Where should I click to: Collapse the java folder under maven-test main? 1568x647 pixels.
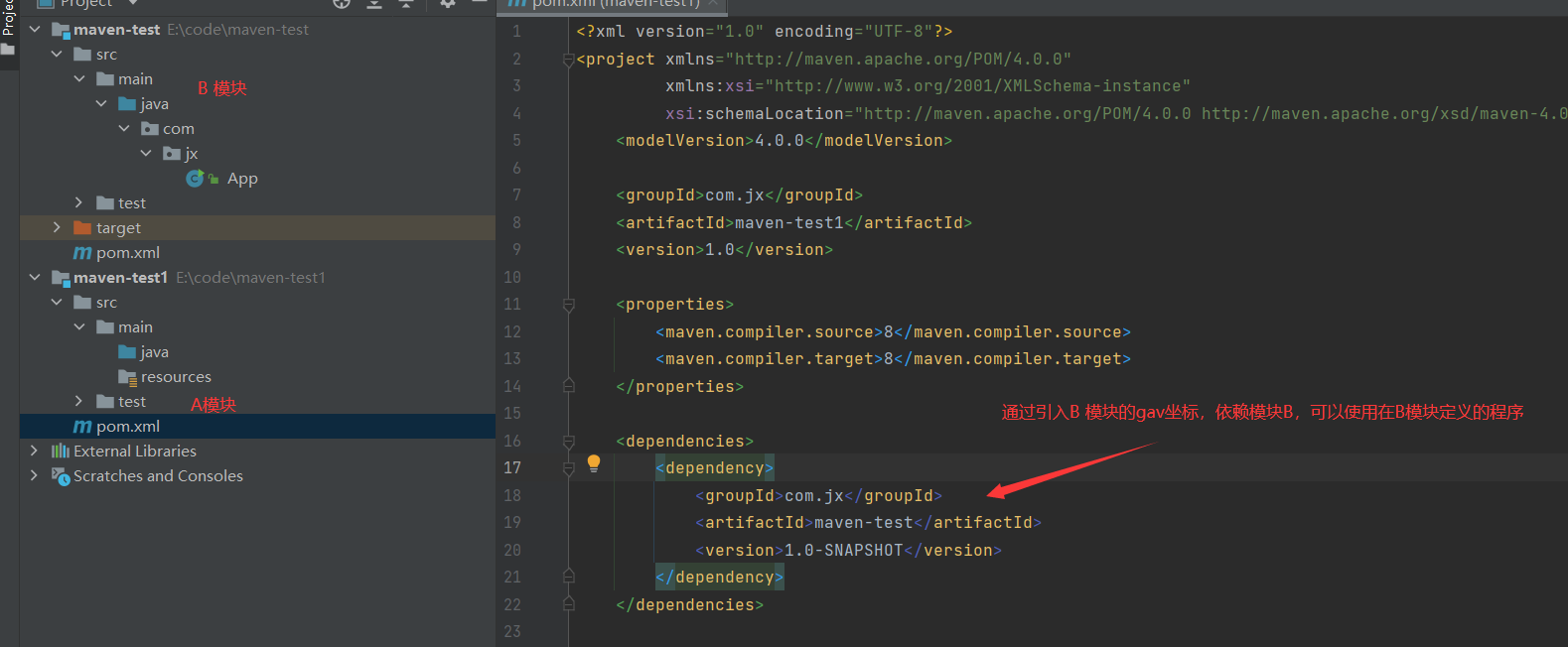pyautogui.click(x=101, y=104)
